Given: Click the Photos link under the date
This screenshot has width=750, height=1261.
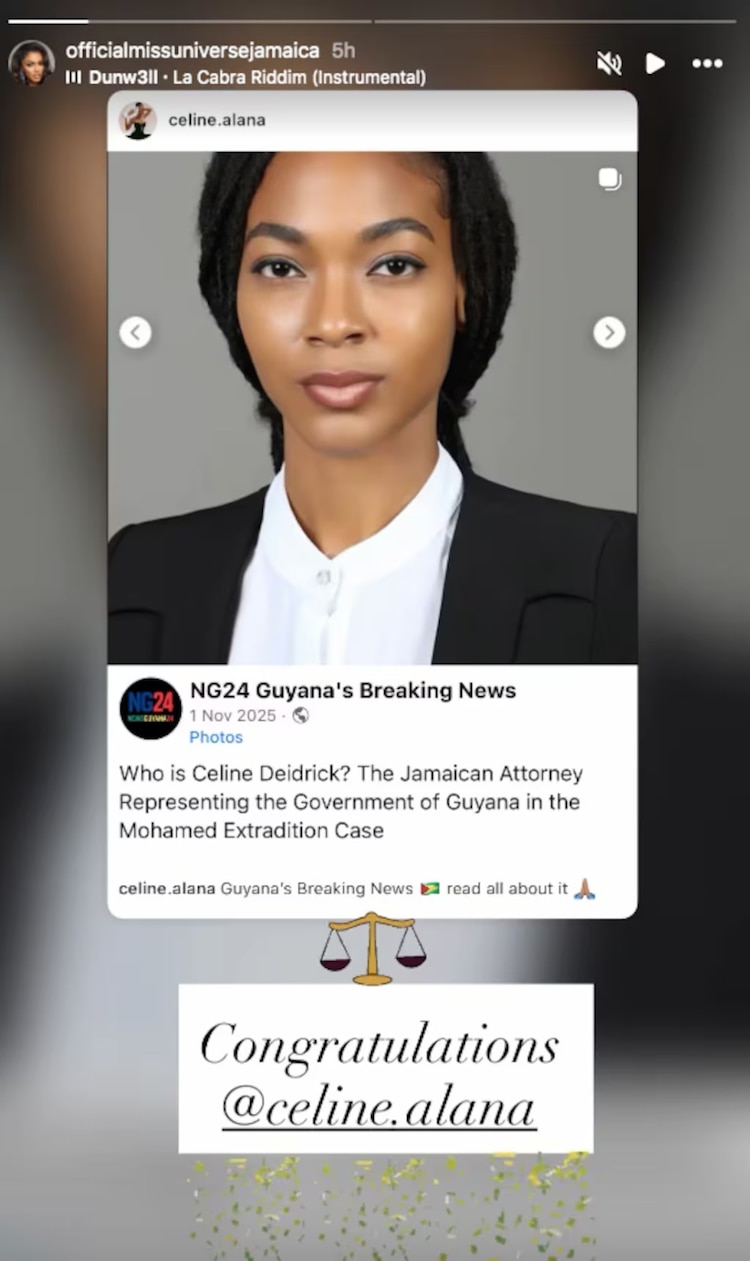Looking at the screenshot, I should click(x=216, y=737).
